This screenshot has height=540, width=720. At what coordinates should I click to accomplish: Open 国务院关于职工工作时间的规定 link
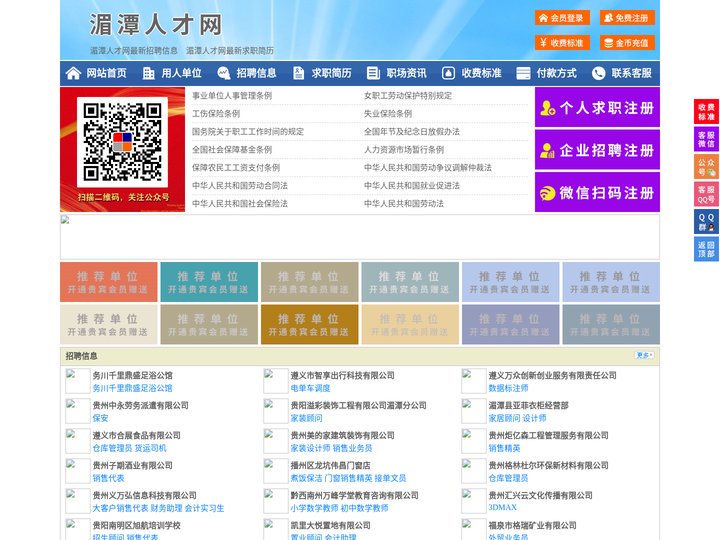[248, 131]
